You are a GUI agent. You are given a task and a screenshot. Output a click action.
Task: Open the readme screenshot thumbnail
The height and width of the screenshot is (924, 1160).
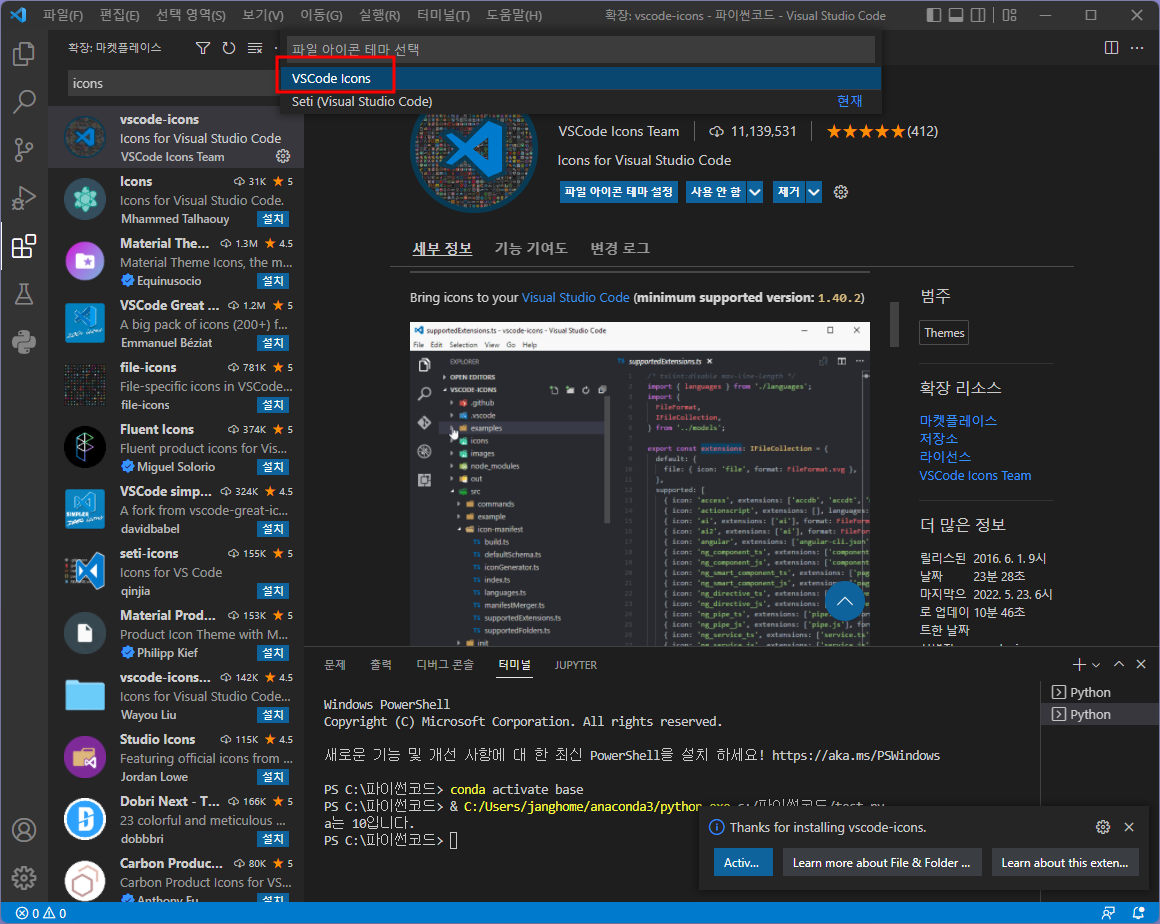point(639,484)
